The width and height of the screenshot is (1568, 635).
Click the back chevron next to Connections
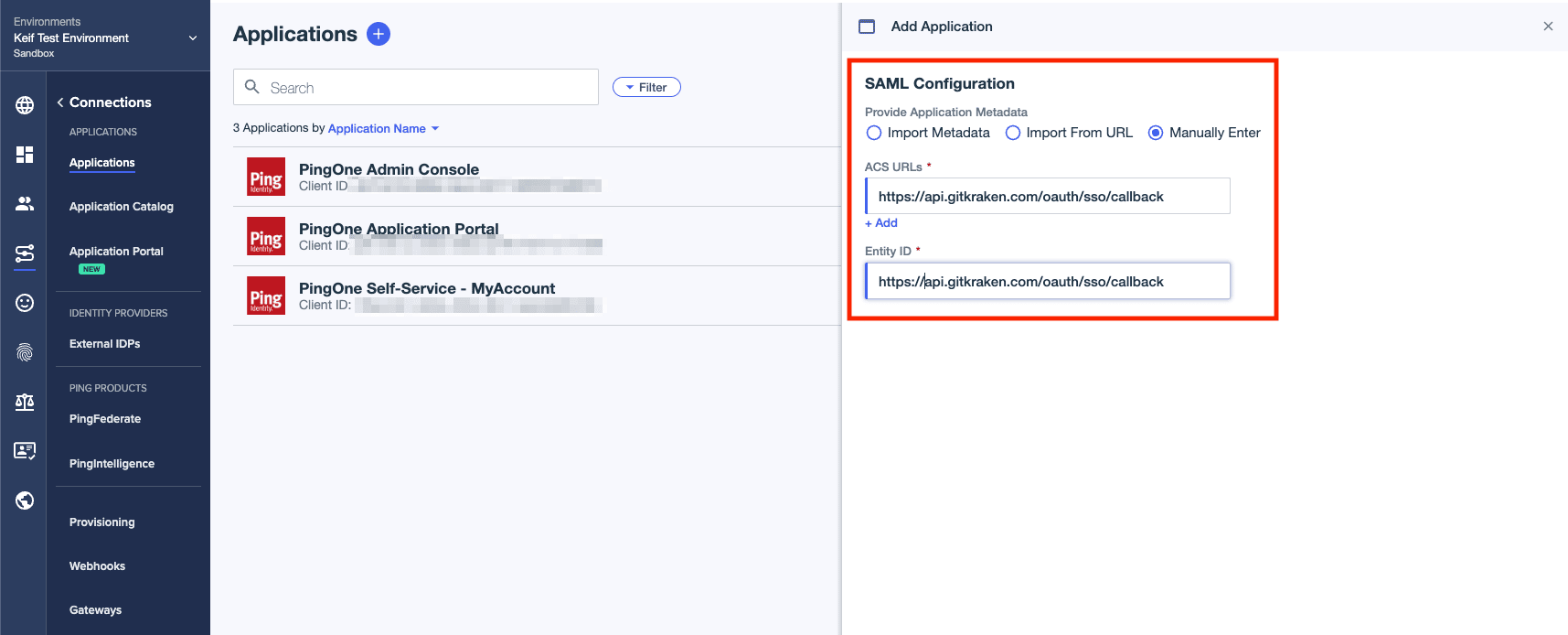[x=60, y=102]
